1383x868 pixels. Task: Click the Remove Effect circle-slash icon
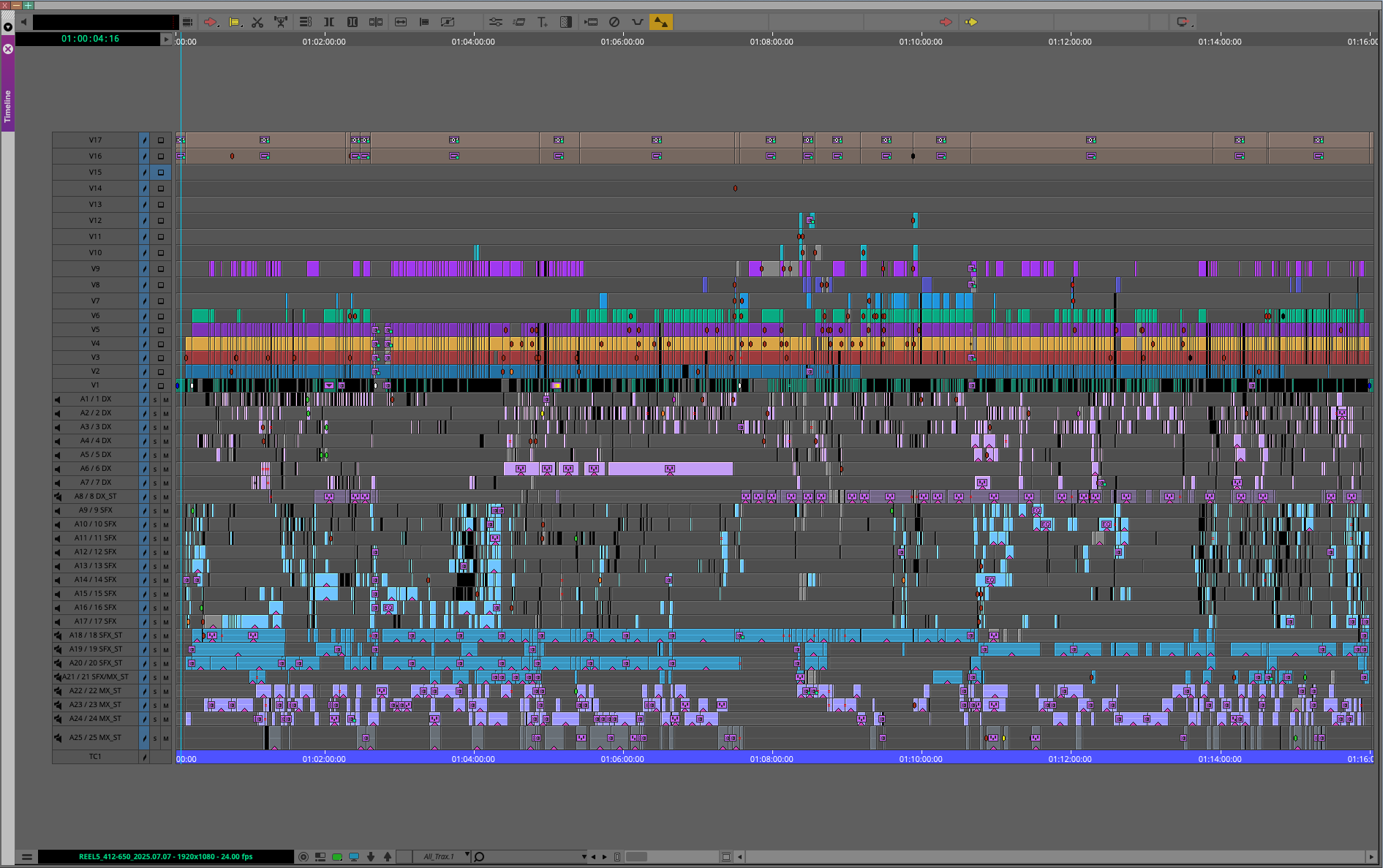tap(614, 23)
